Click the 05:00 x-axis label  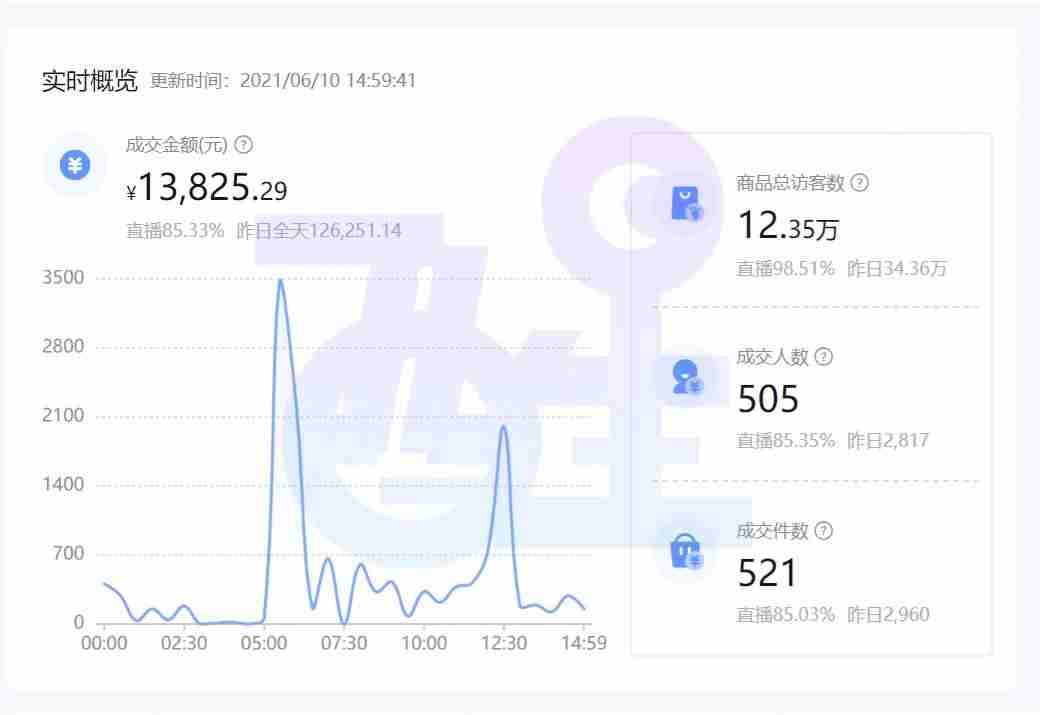pos(264,643)
